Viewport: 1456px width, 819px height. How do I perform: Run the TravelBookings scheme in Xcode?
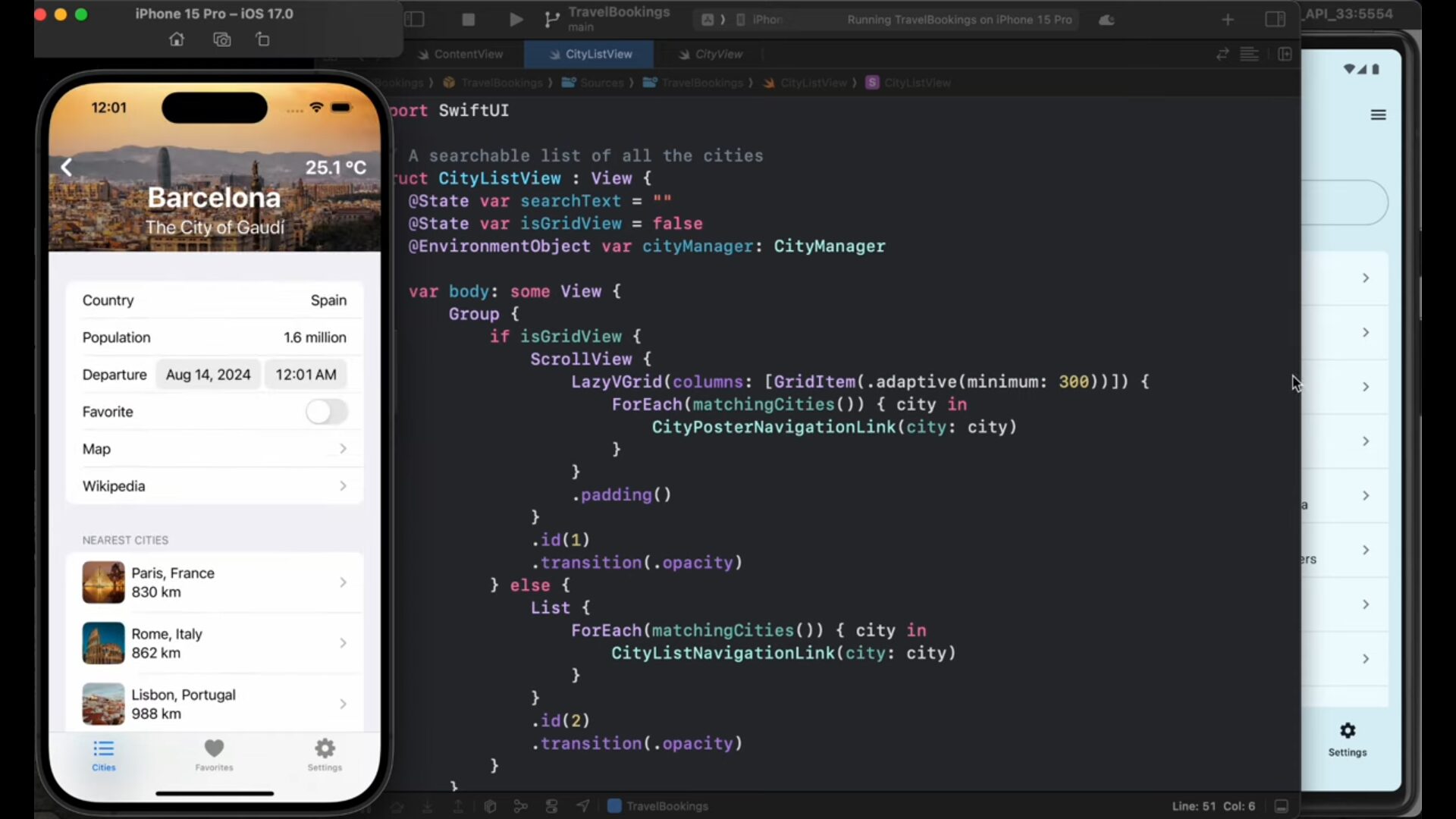tap(516, 20)
